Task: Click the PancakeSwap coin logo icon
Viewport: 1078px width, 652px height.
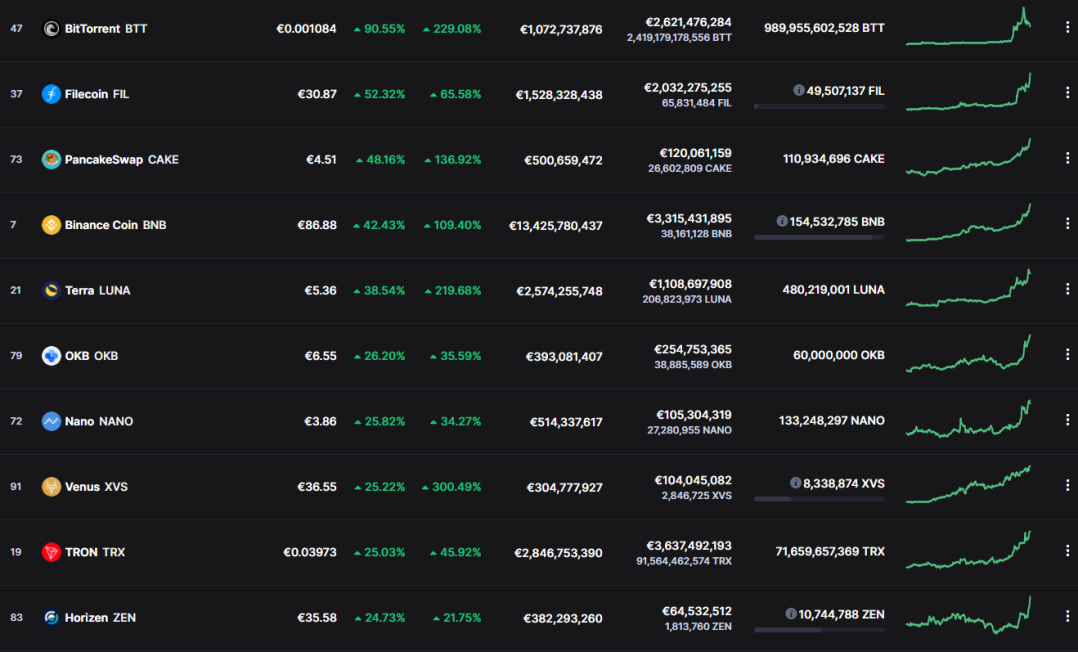Action: coord(51,160)
